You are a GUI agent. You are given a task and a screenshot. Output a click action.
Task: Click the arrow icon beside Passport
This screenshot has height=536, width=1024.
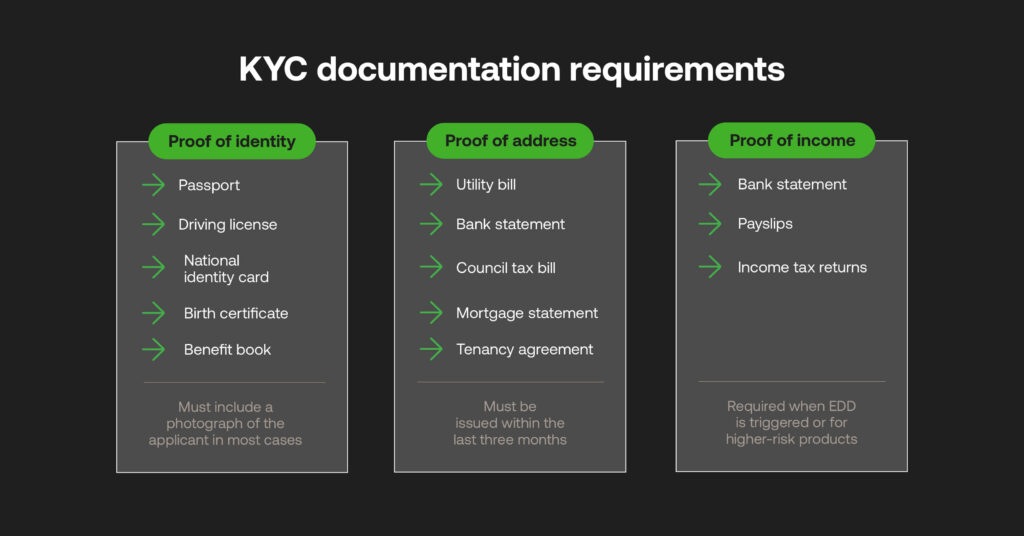[153, 185]
